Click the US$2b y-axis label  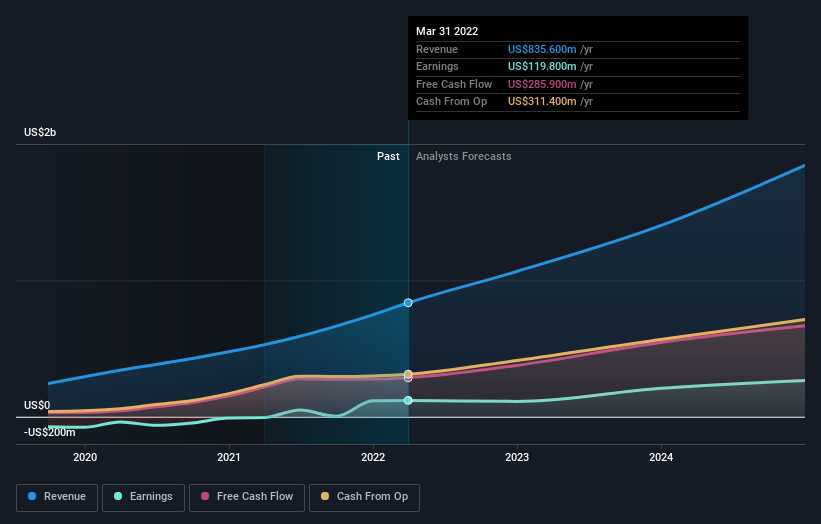click(x=40, y=132)
